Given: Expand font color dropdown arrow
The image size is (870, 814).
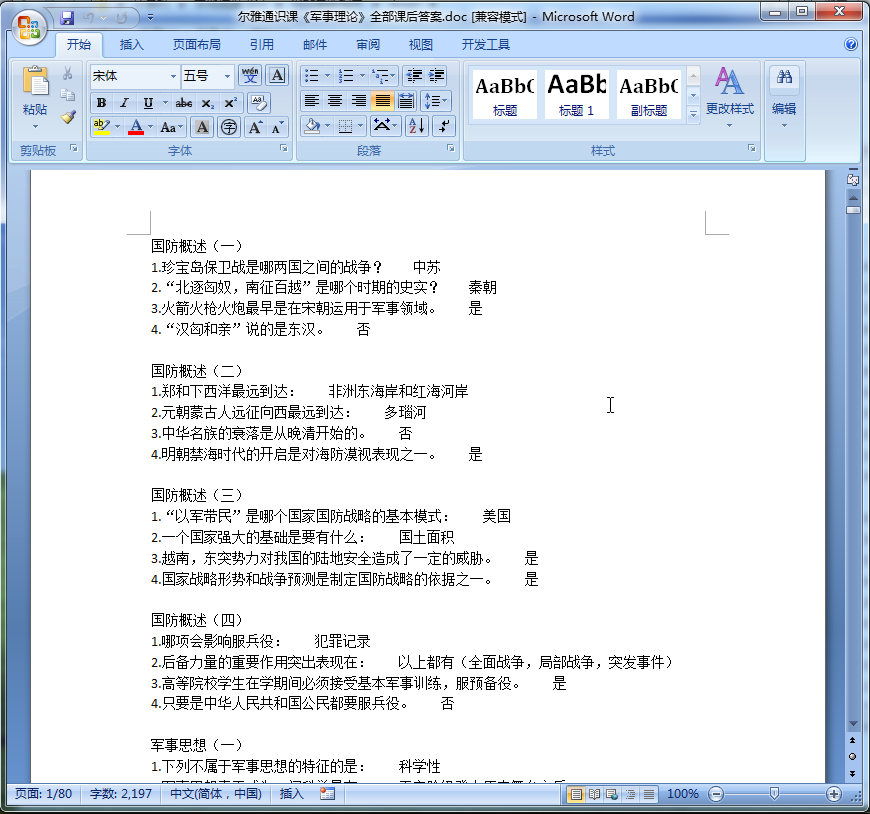Looking at the screenshot, I should coord(150,127).
